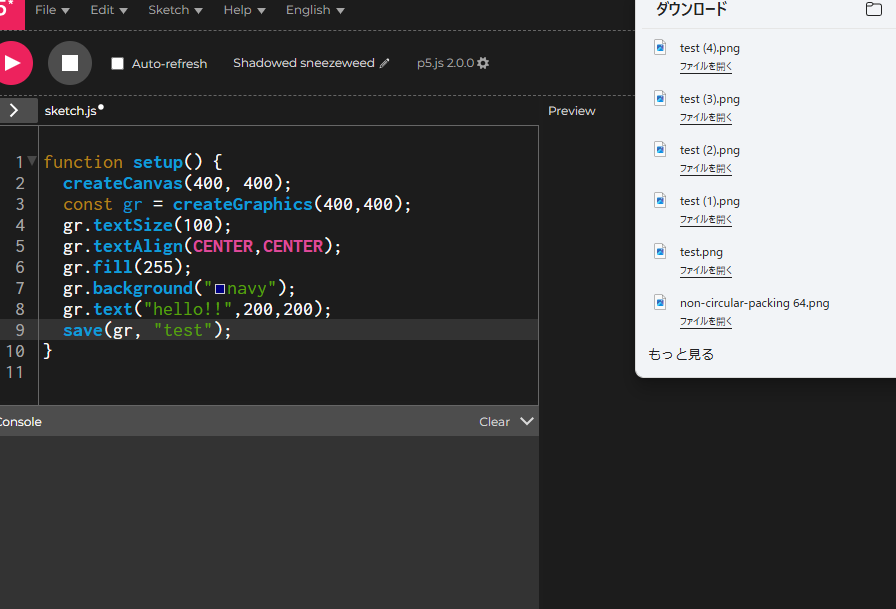Edit sketch name with pencil icon

(385, 63)
